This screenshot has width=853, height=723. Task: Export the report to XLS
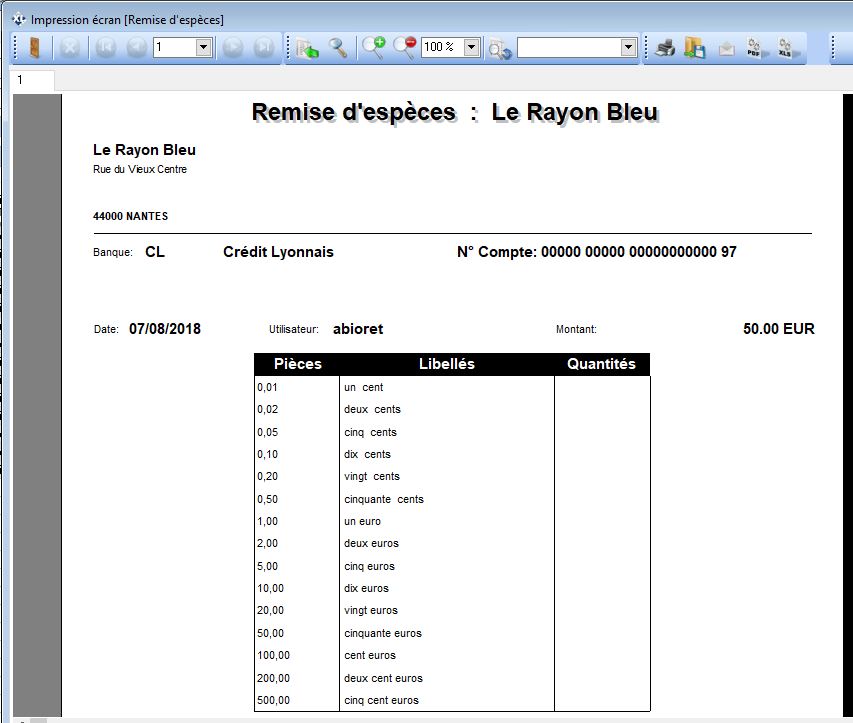point(786,48)
